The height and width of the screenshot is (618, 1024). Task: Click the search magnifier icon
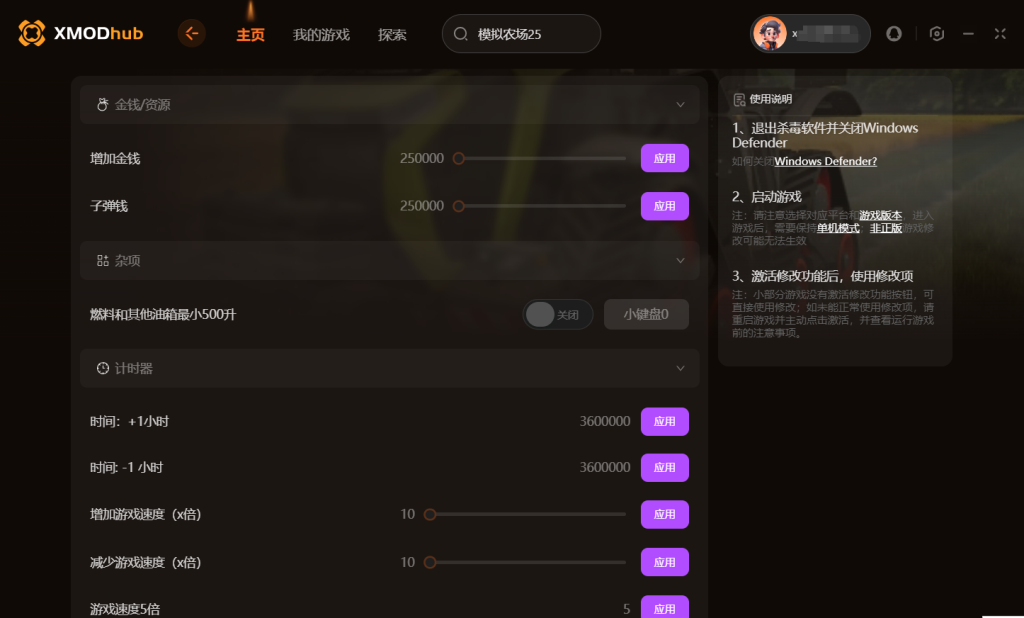click(x=460, y=34)
